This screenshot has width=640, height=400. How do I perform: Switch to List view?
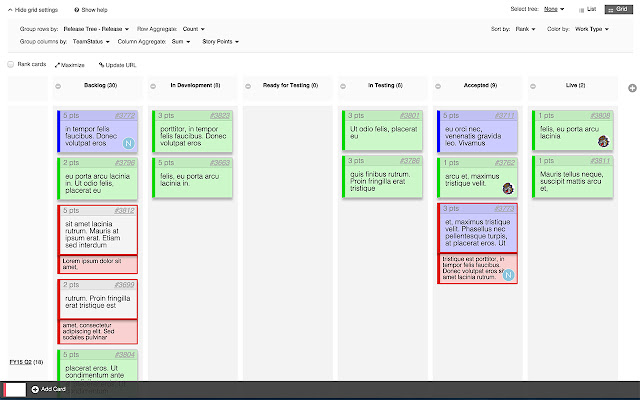tap(588, 9)
